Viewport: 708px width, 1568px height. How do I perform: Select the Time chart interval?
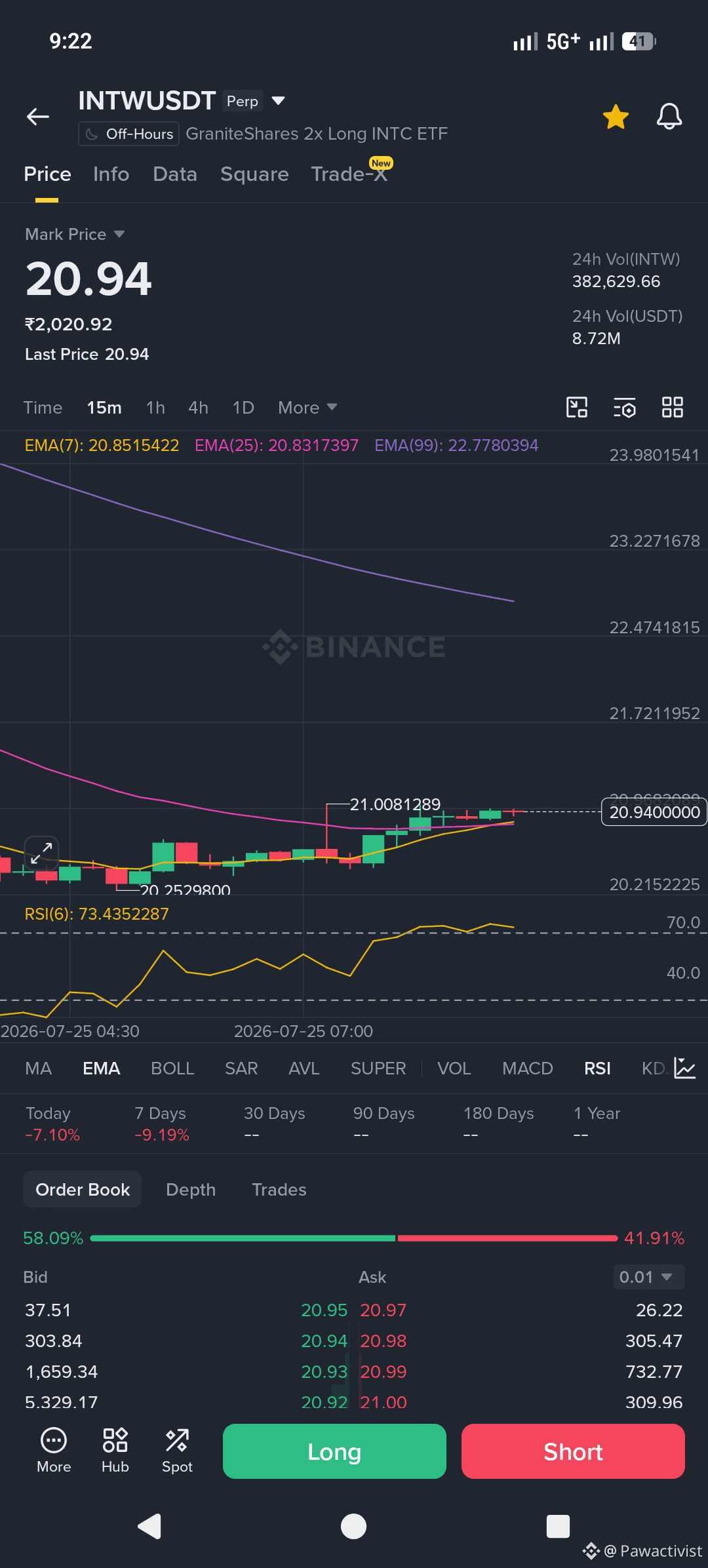(43, 408)
